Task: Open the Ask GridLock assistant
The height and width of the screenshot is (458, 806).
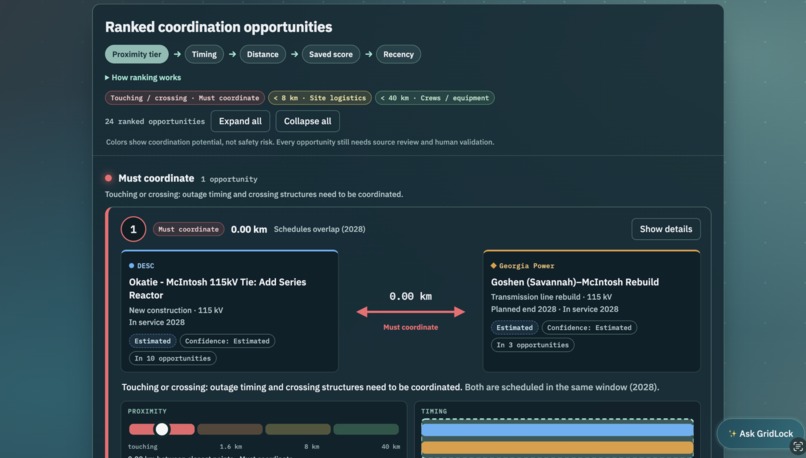Action: (x=760, y=433)
